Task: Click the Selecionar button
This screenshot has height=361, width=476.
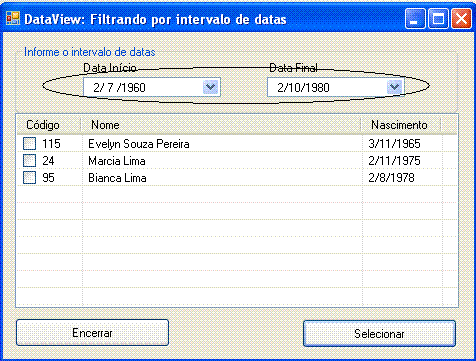Action: [379, 334]
